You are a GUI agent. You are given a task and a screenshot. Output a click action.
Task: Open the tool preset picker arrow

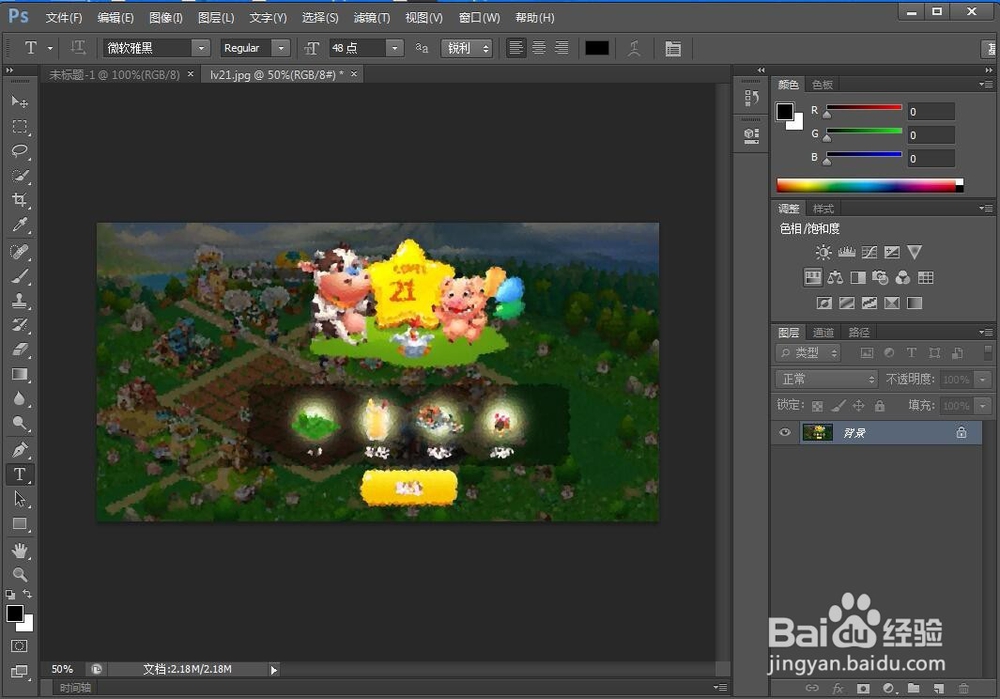tap(50, 48)
